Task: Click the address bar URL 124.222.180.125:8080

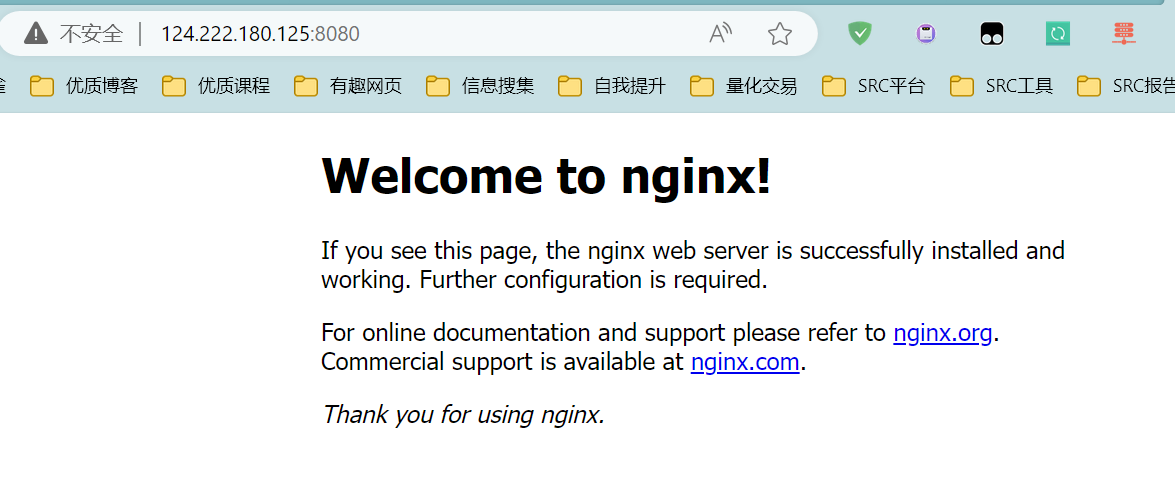Action: (260, 34)
